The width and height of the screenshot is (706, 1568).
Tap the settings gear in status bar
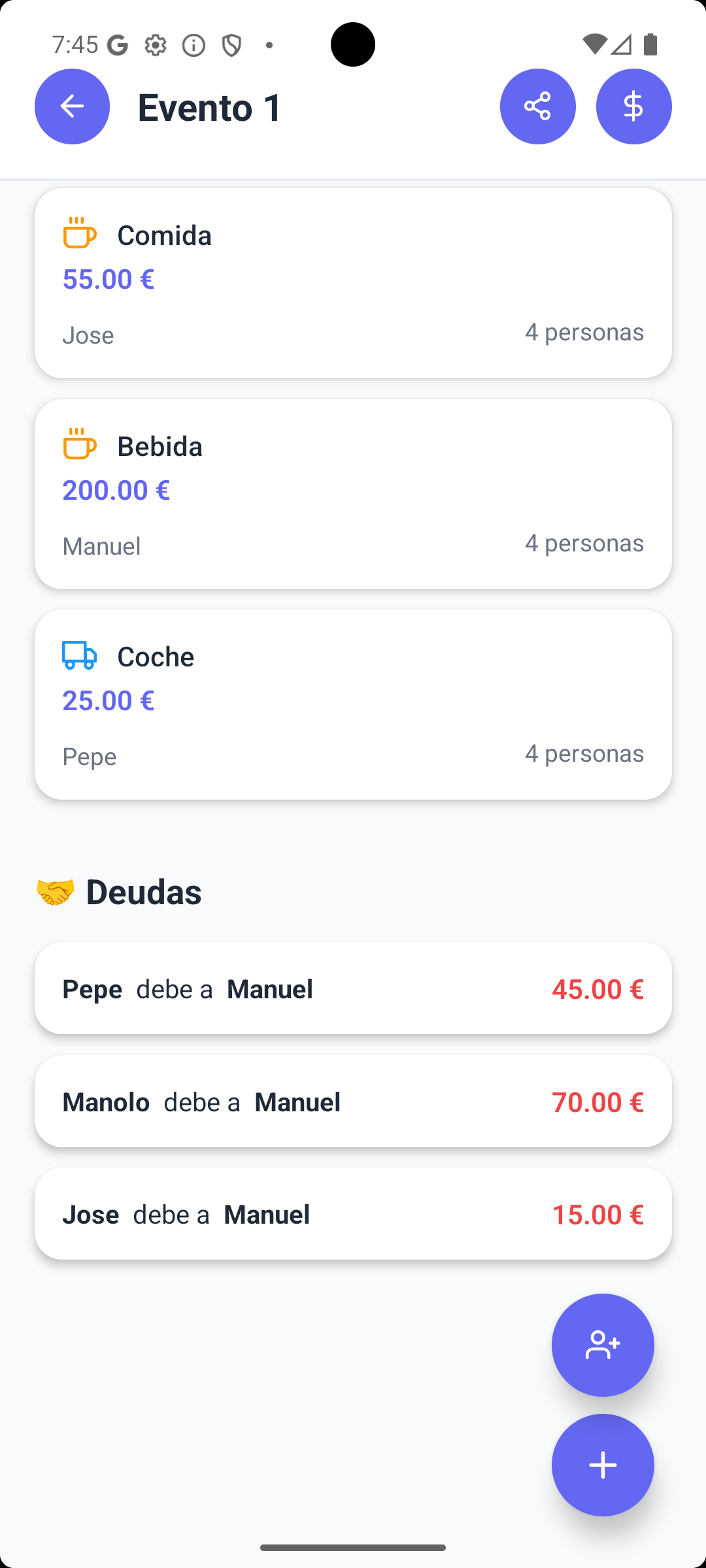click(x=156, y=45)
